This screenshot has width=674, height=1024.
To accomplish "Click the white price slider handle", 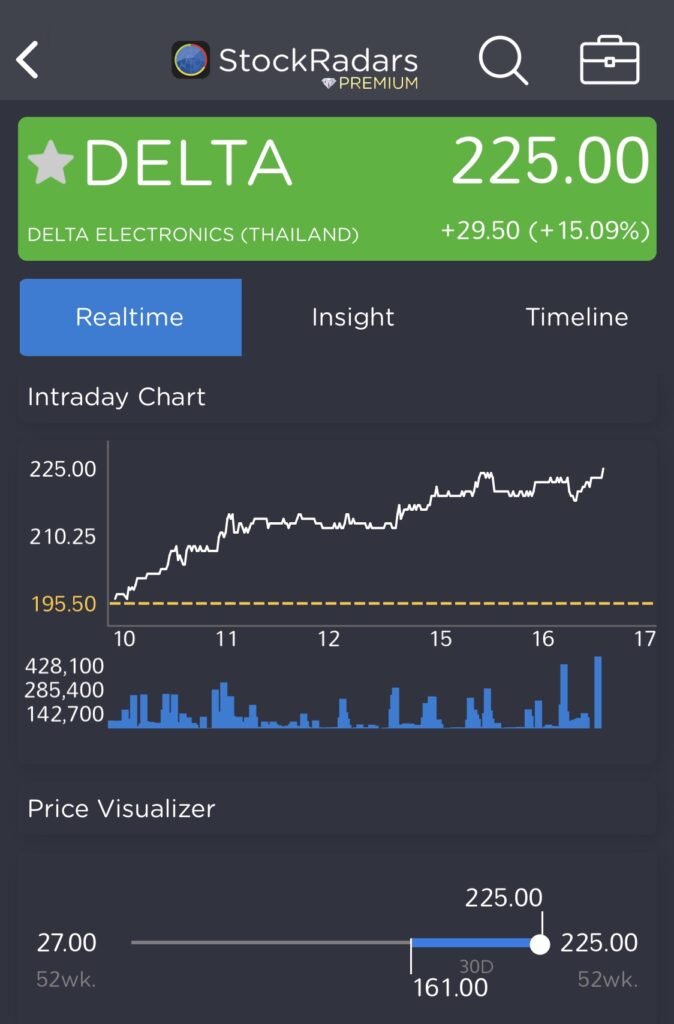I will coord(540,943).
